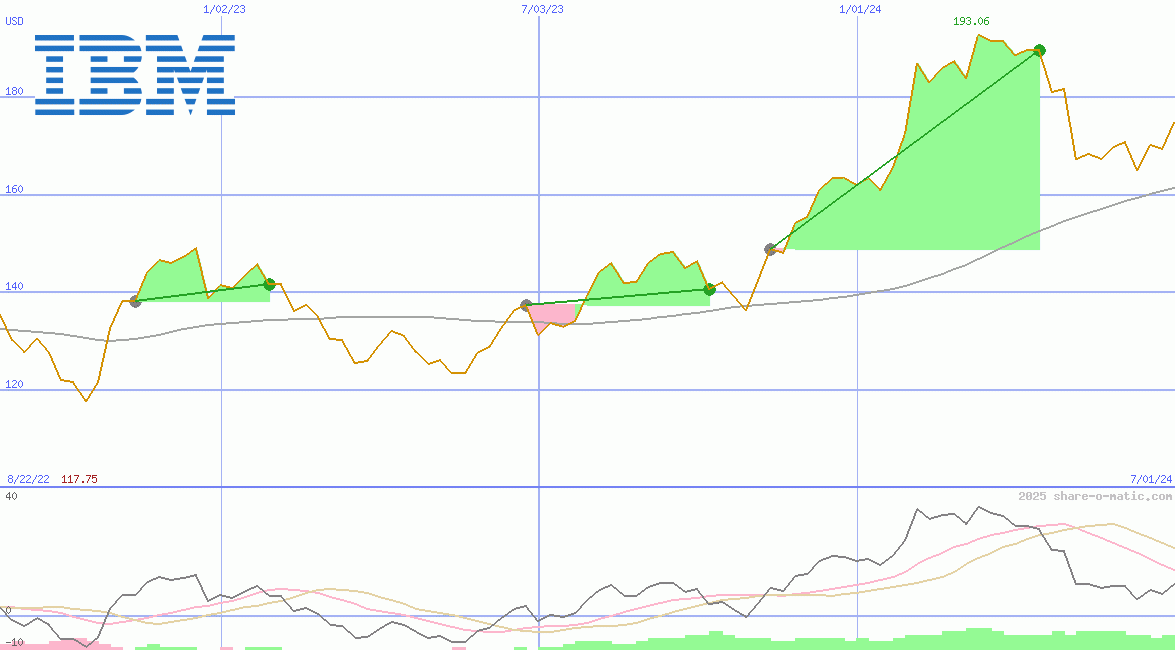The image size is (1175, 650).
Task: Select the 7/01/24 end date label
Action: pos(1151,479)
